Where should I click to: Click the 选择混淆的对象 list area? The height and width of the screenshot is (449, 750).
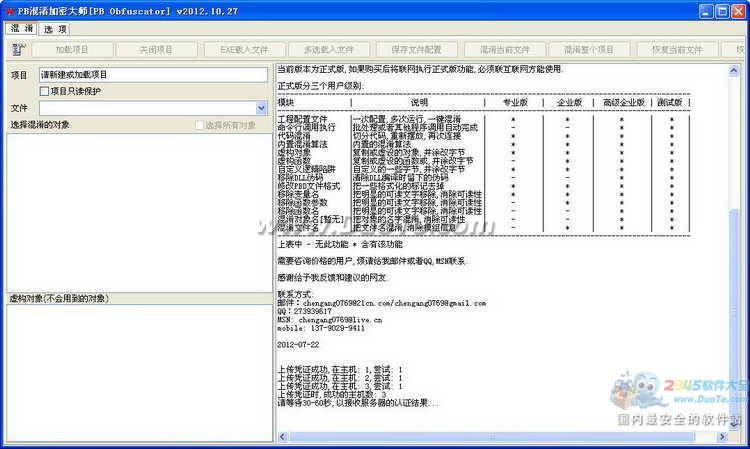[x=139, y=212]
